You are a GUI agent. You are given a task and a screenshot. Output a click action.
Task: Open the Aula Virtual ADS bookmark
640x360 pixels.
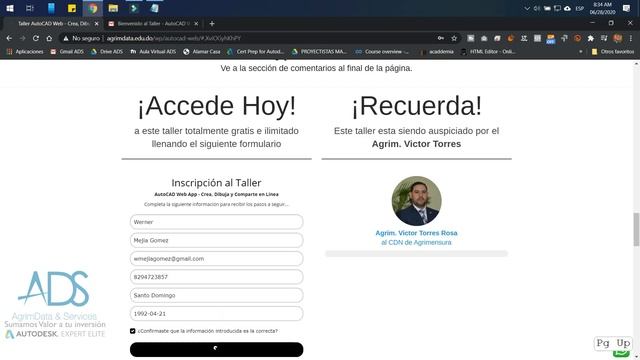153,52
